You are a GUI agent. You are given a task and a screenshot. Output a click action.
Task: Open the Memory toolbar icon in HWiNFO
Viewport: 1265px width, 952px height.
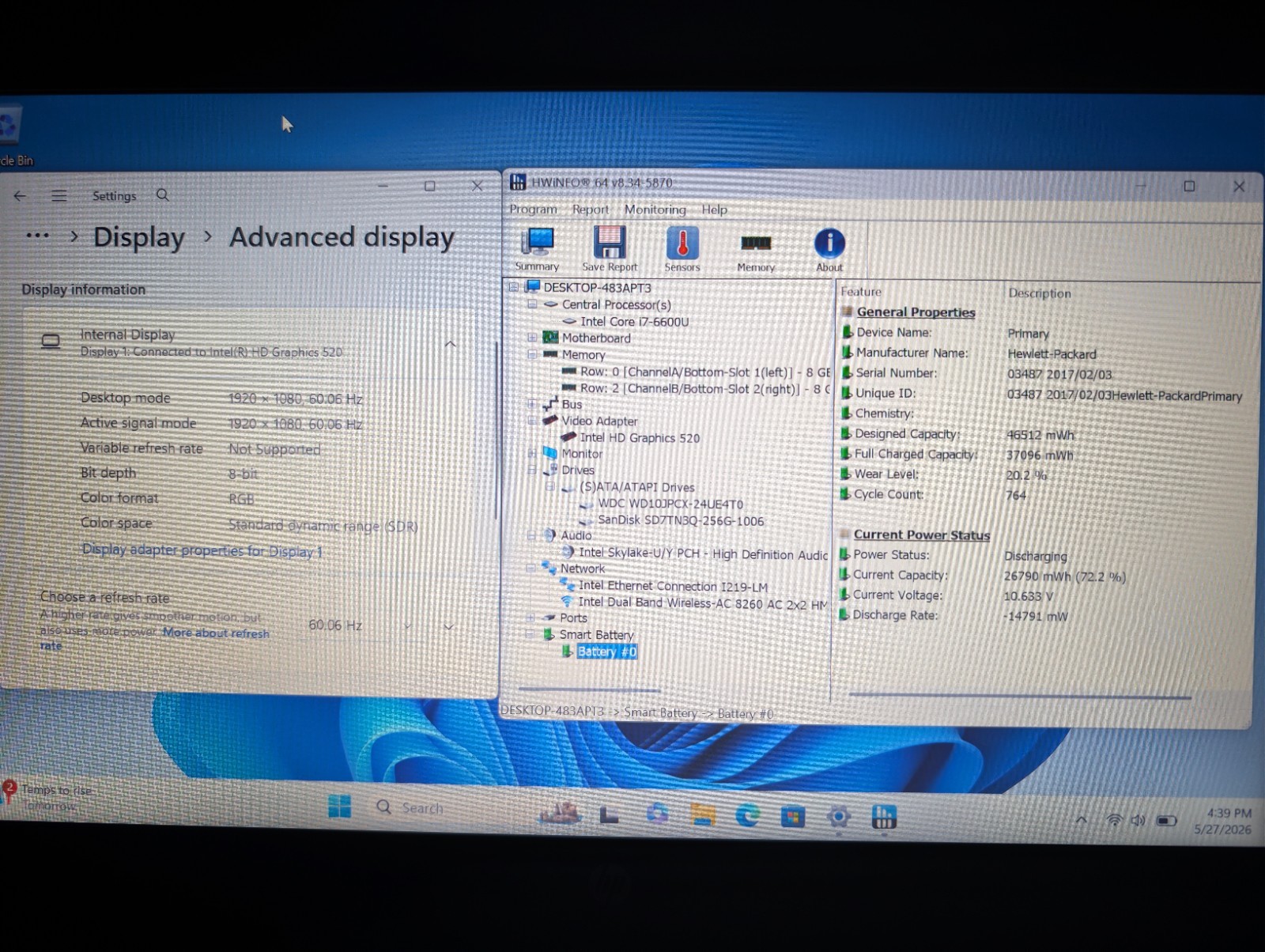[x=756, y=251]
